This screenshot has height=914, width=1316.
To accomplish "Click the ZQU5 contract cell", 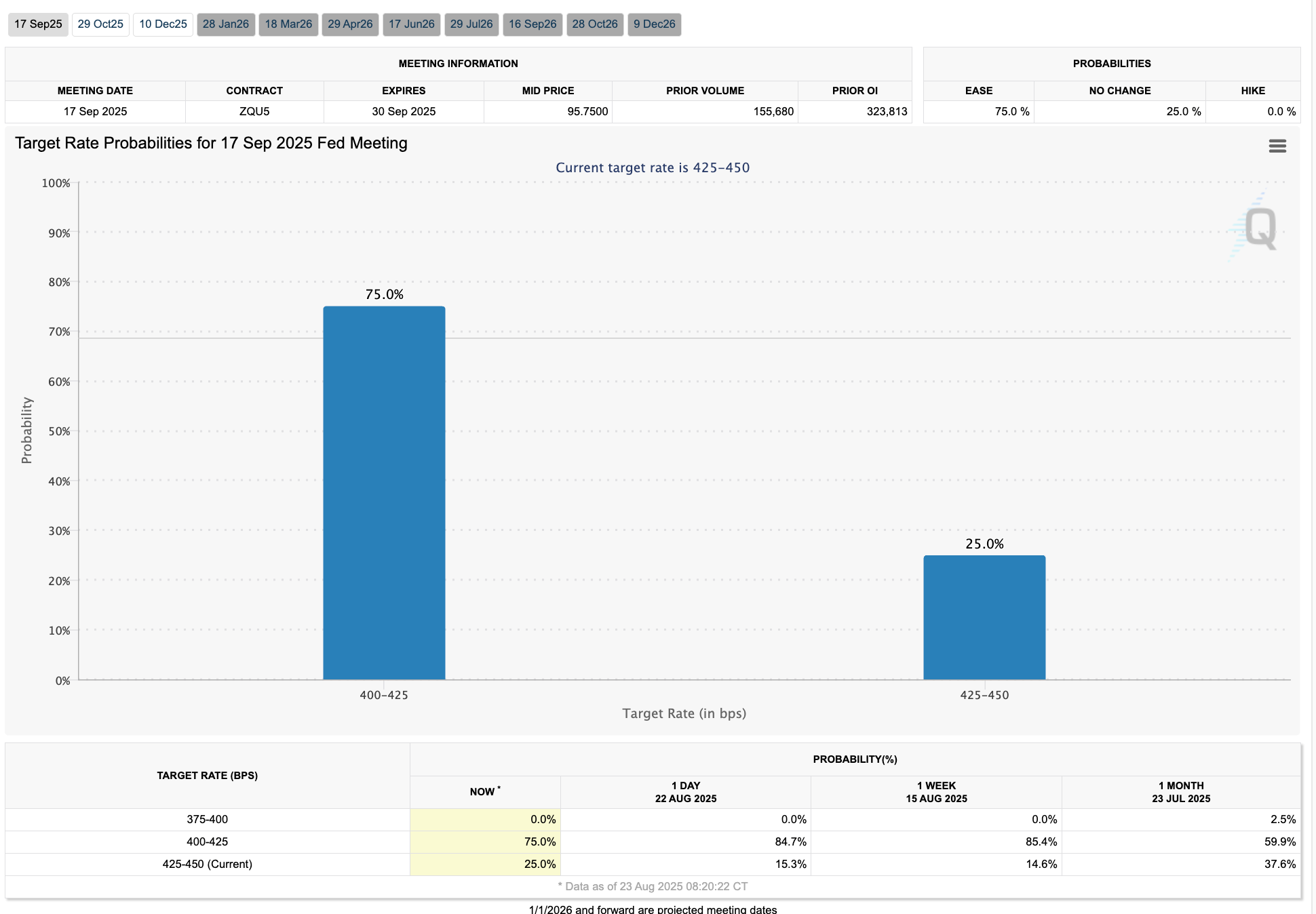I will [x=254, y=111].
